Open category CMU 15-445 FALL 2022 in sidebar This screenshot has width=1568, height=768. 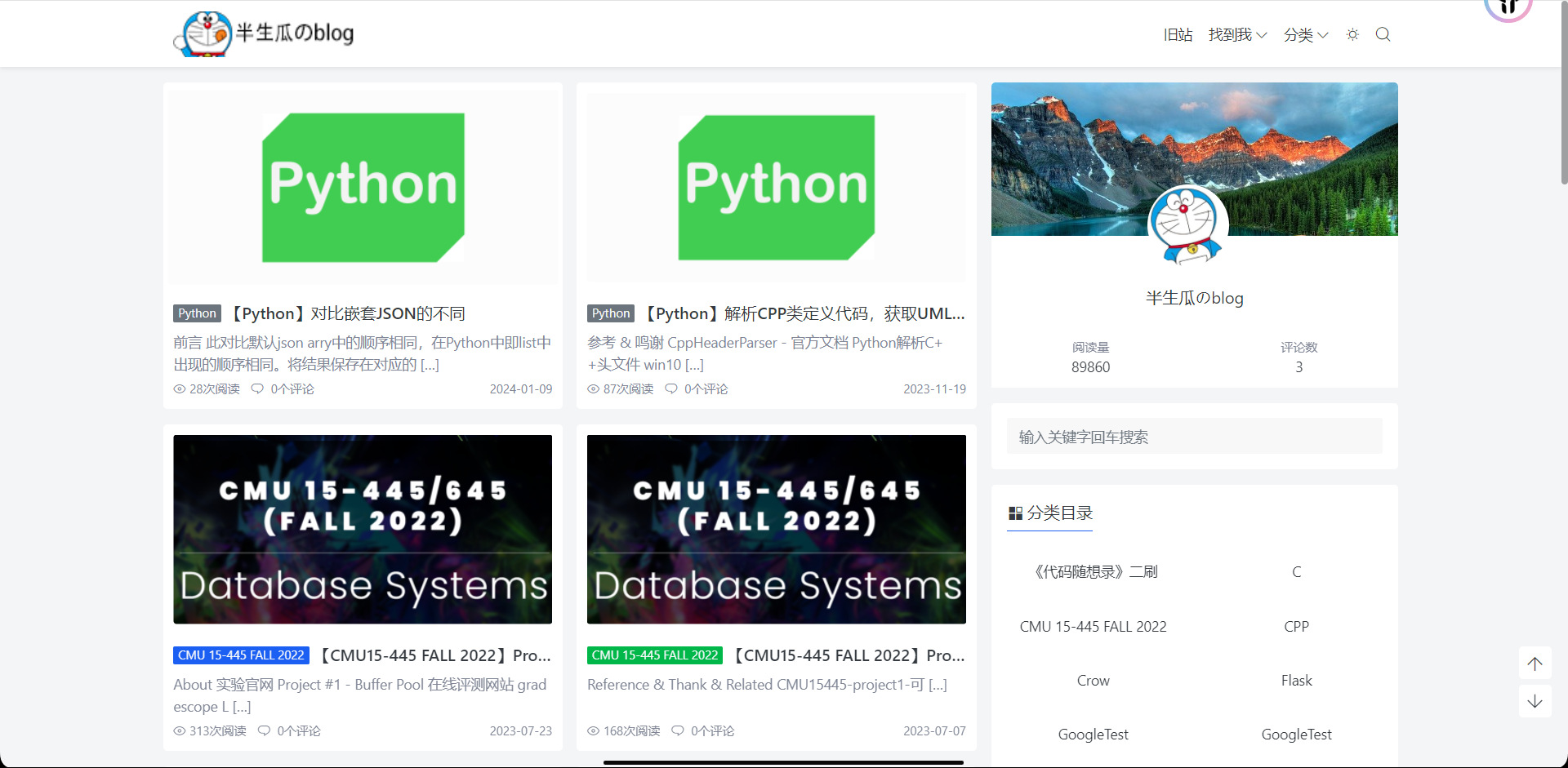click(1093, 627)
